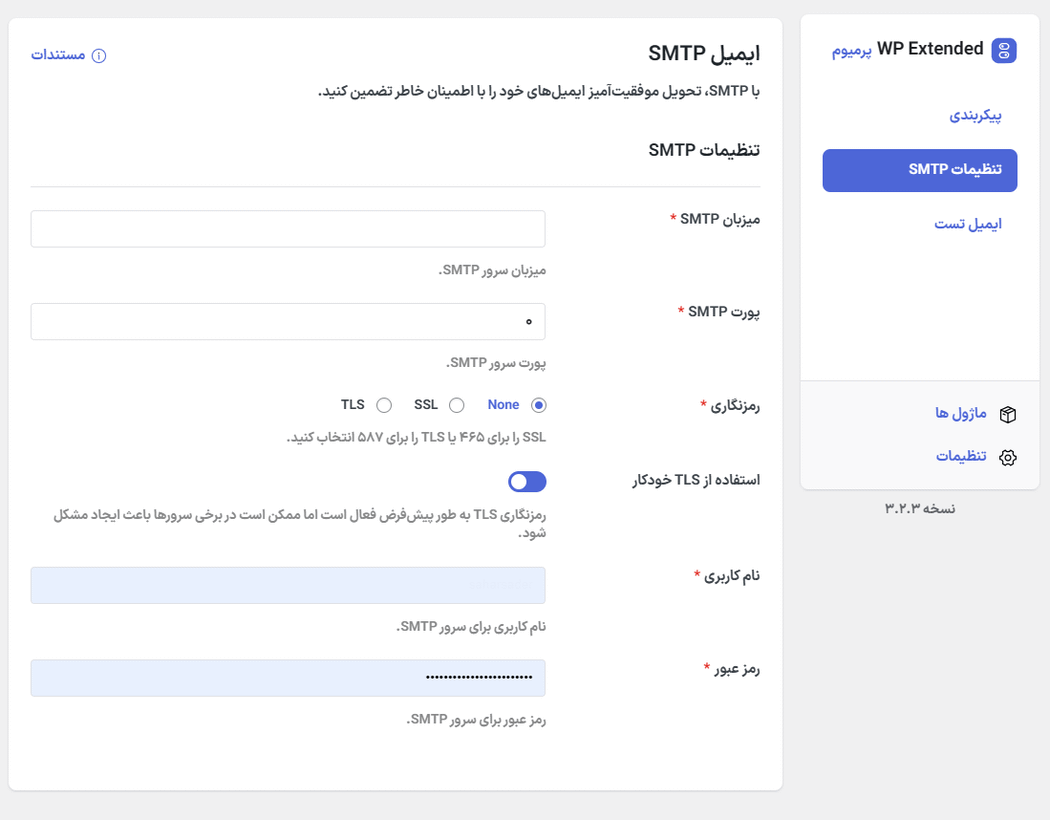The height and width of the screenshot is (820, 1050).
Task: Click the box icon next to ماژول ها
Action: pyautogui.click(x=1008, y=414)
